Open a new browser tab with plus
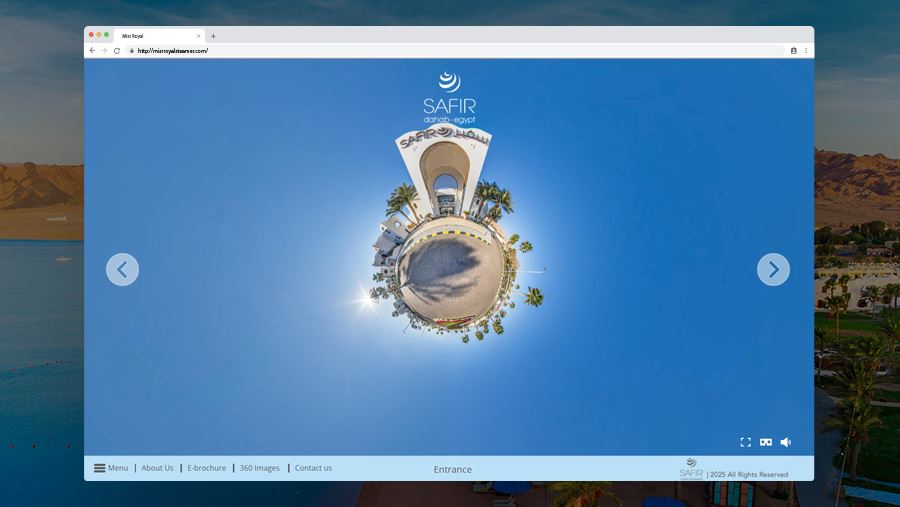Viewport: 900px width, 507px height. (x=213, y=36)
